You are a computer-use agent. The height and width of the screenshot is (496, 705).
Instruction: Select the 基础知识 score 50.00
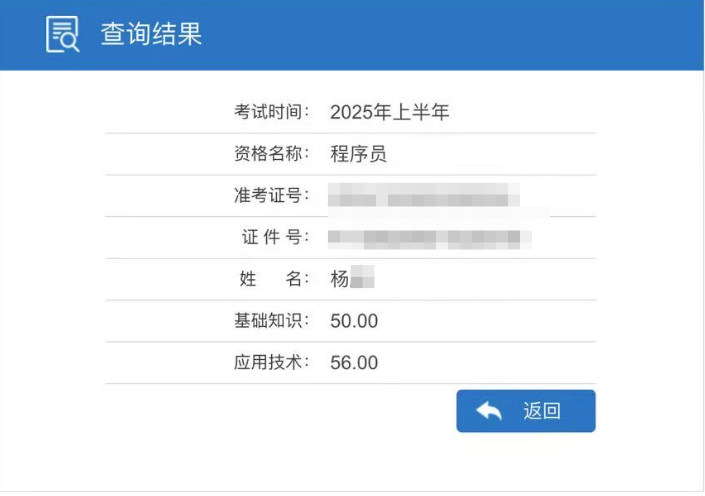(x=354, y=321)
